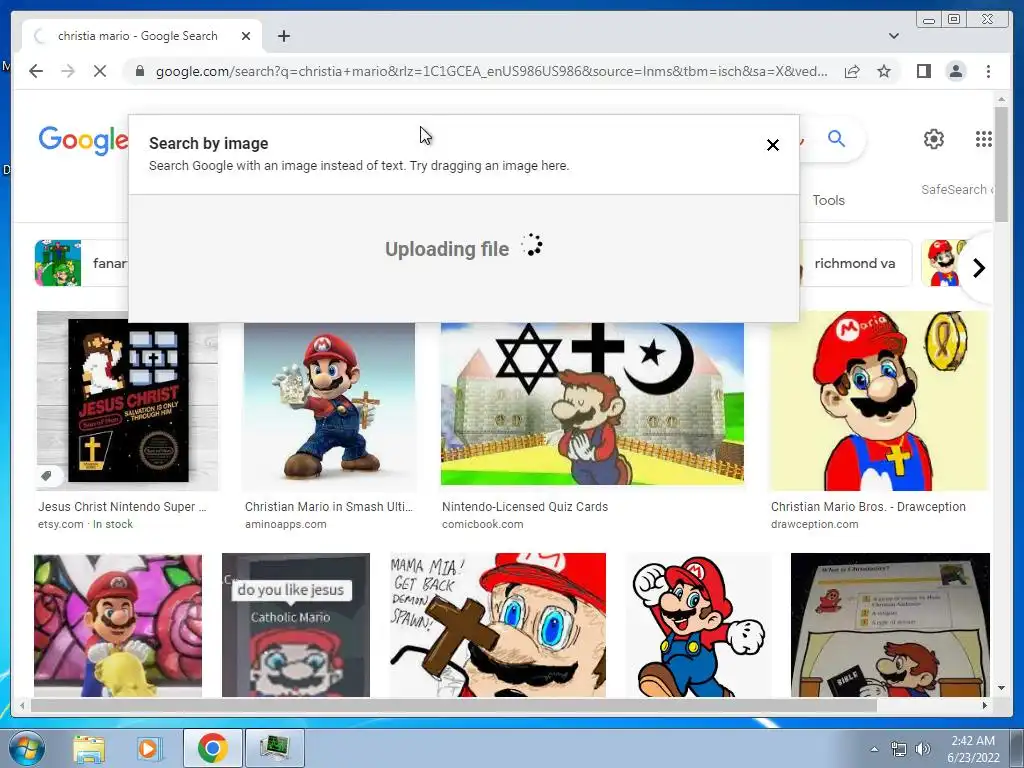Open jumping Mario fist-up image
1024x768 pixels.
[x=698, y=625]
